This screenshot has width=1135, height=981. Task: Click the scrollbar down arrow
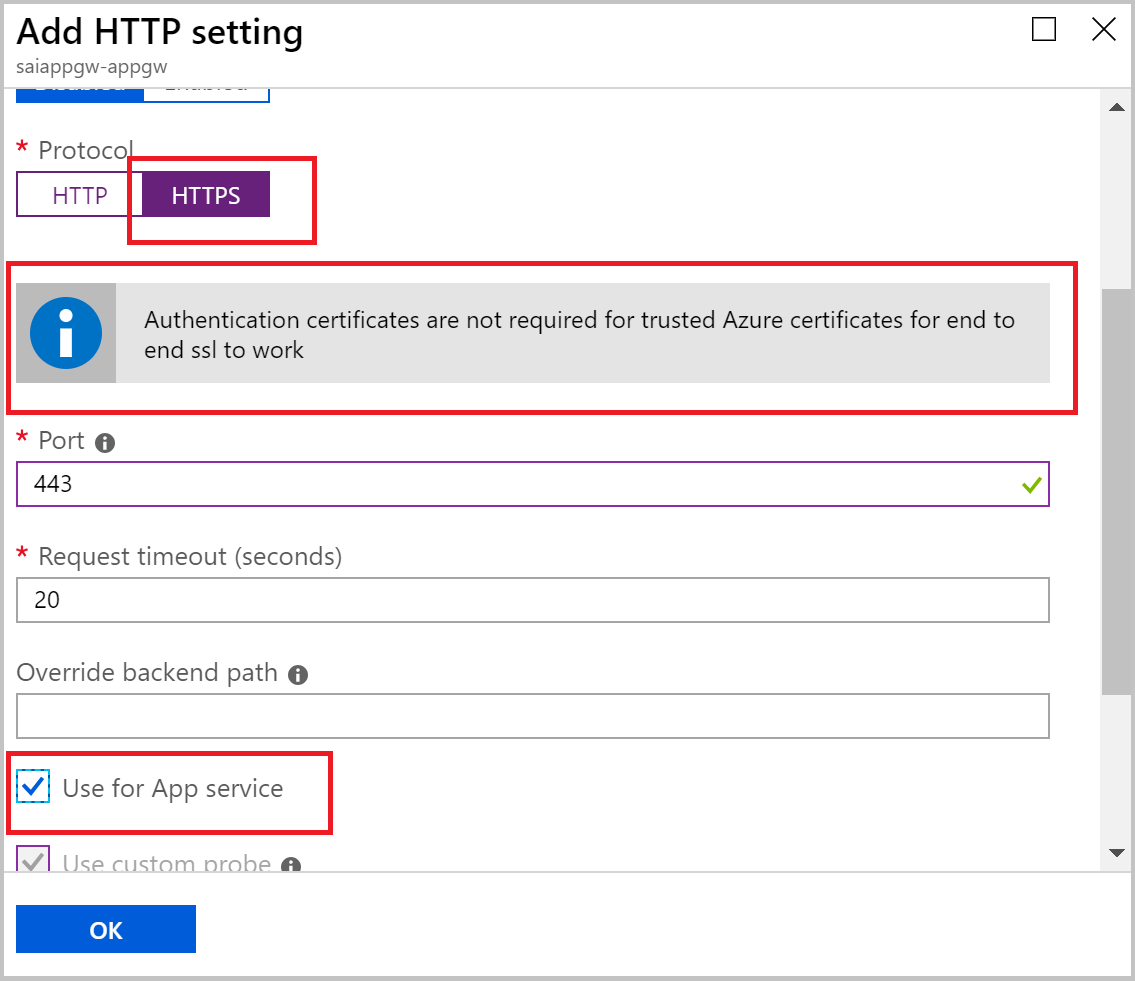pos(1117,852)
